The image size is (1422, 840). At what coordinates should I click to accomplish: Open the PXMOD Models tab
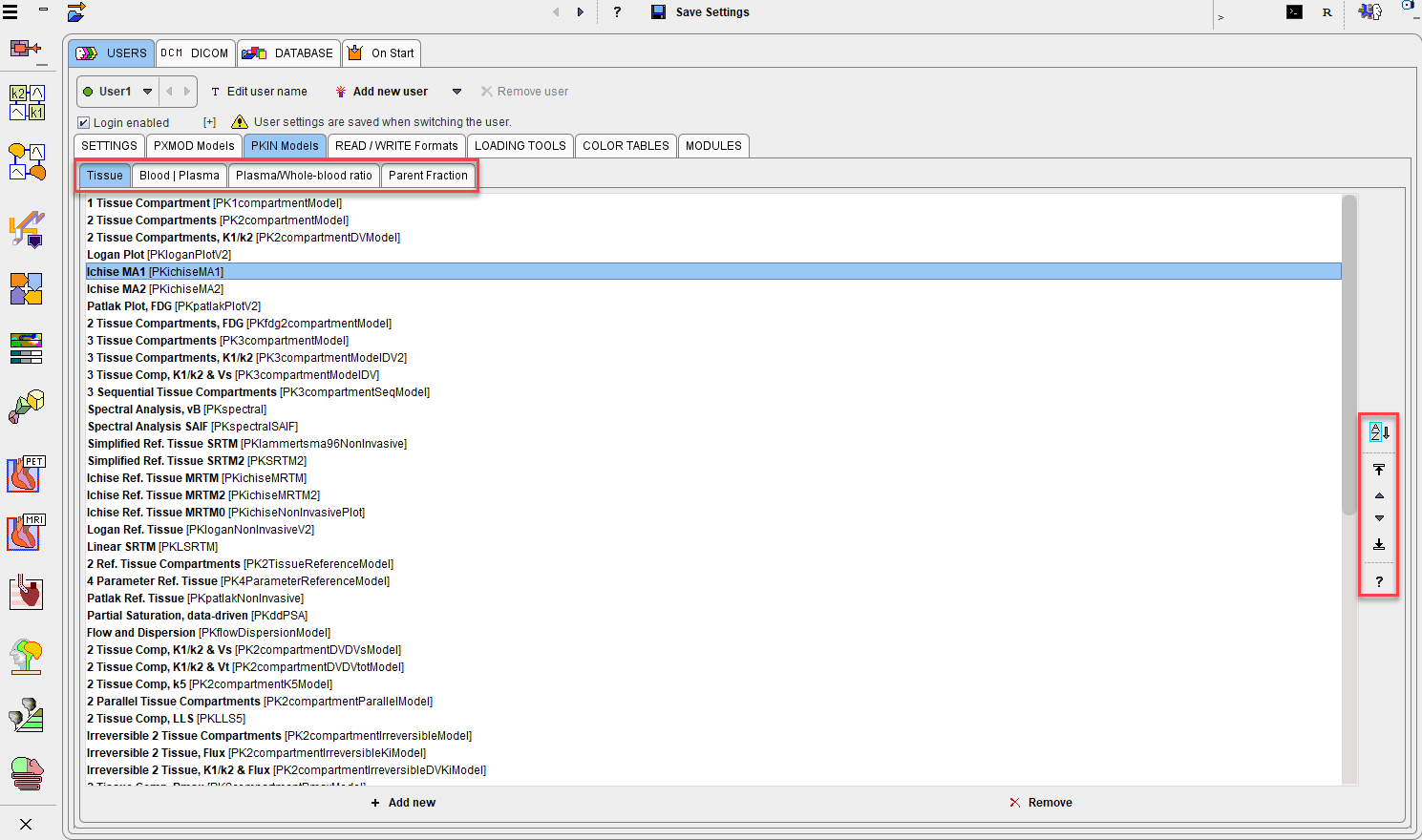(x=194, y=146)
